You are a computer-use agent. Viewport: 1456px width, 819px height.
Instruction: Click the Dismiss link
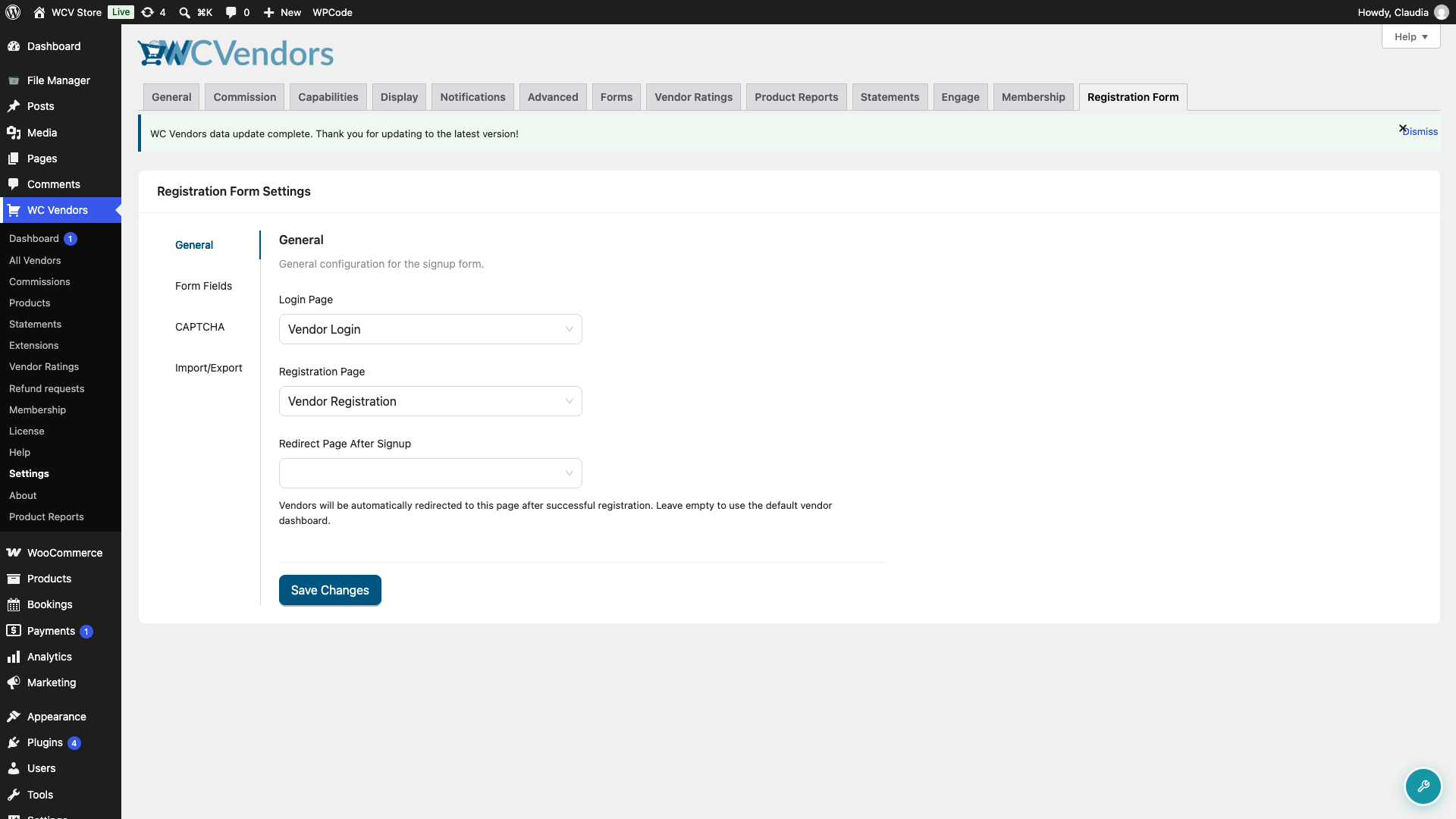[x=1420, y=132]
